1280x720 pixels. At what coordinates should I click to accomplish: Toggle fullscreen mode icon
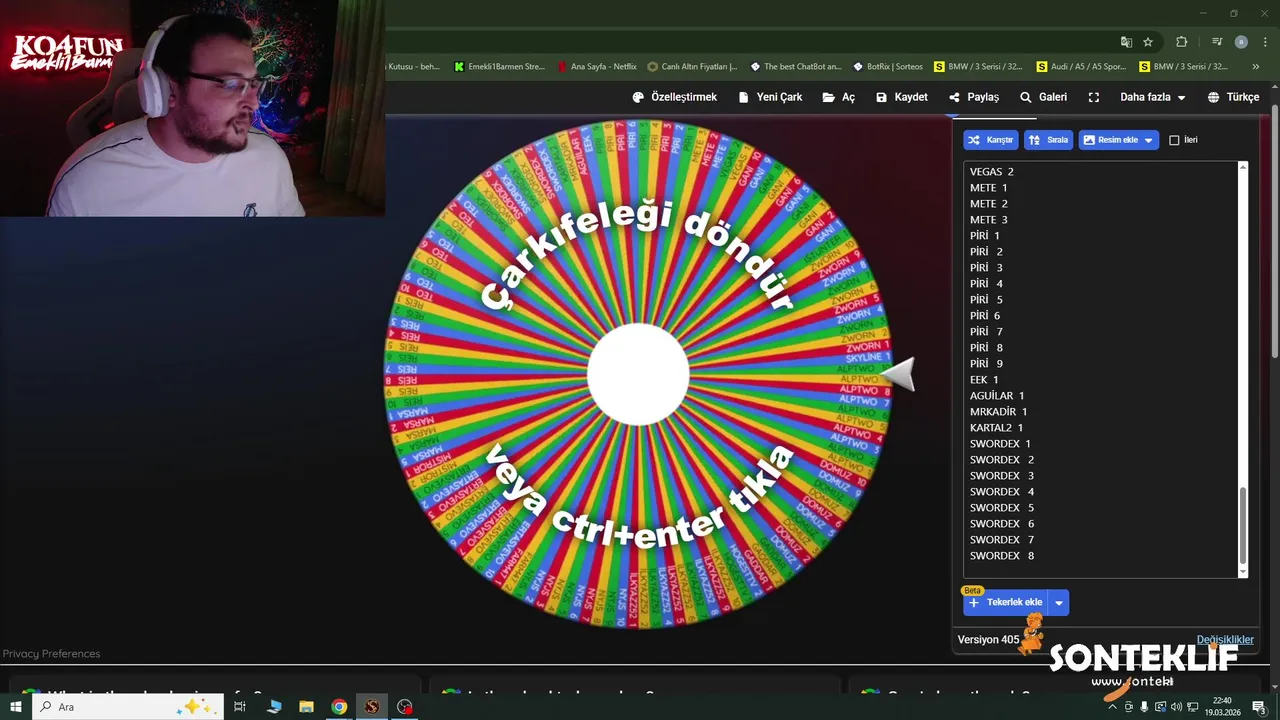coord(1093,97)
